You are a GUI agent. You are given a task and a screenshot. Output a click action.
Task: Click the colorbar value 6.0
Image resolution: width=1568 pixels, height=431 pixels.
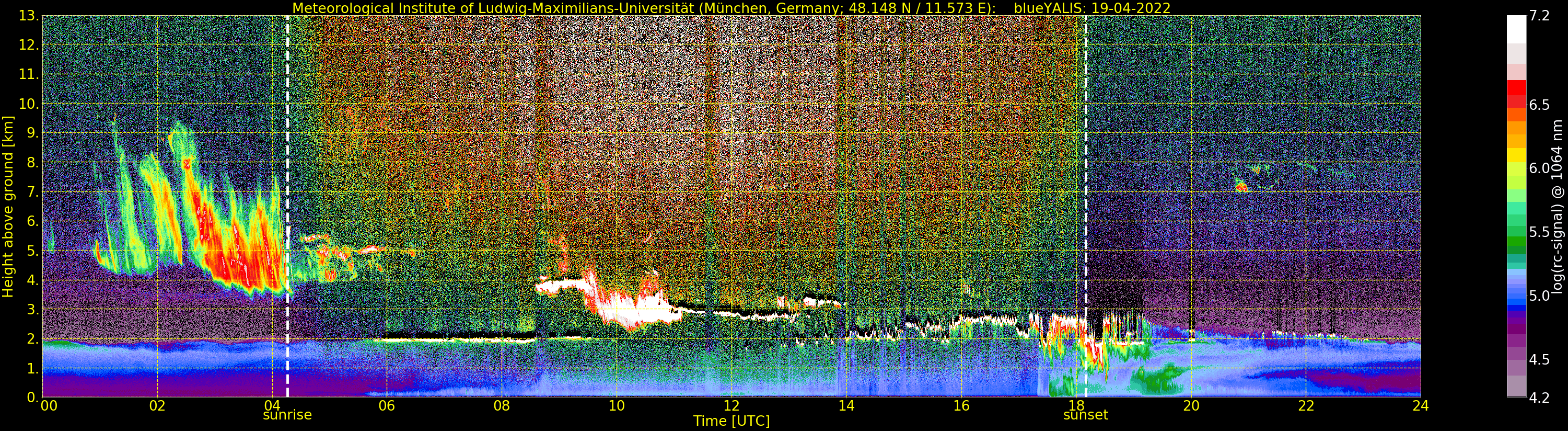1539,168
